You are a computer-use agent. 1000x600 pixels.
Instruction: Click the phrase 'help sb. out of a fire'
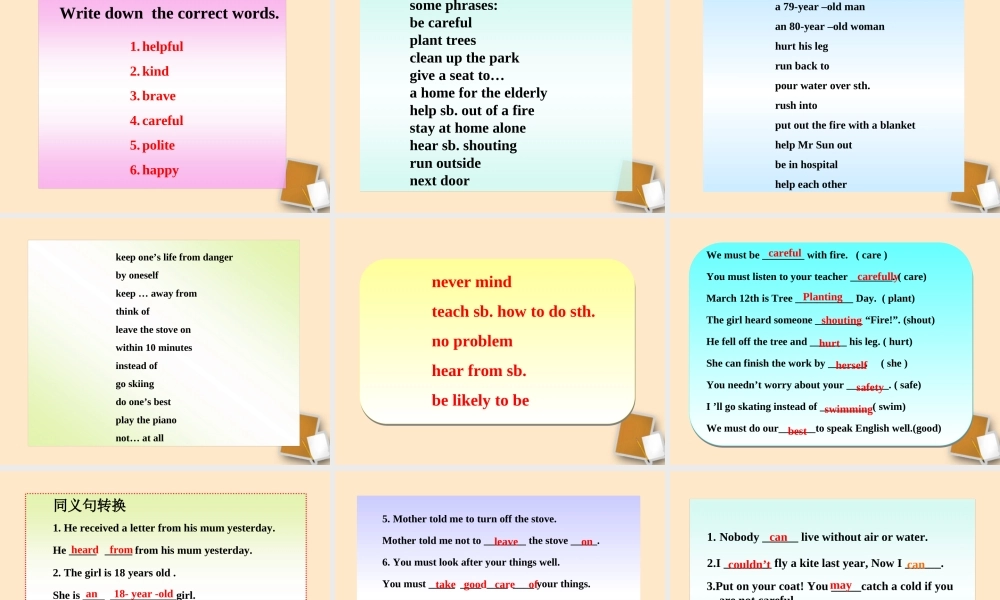(x=472, y=110)
